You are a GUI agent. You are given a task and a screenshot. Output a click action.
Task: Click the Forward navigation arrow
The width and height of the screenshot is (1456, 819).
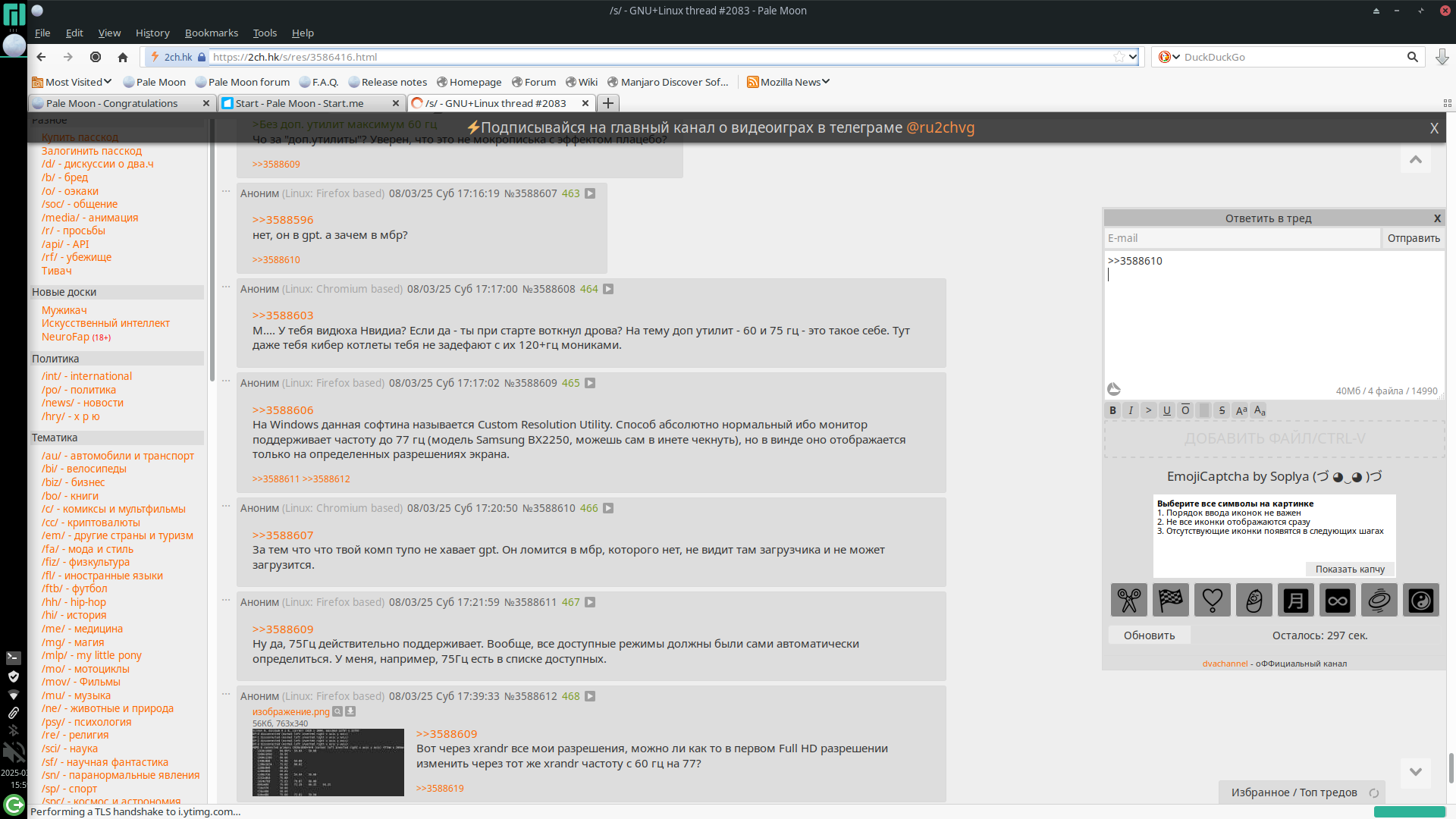pyautogui.click(x=68, y=57)
